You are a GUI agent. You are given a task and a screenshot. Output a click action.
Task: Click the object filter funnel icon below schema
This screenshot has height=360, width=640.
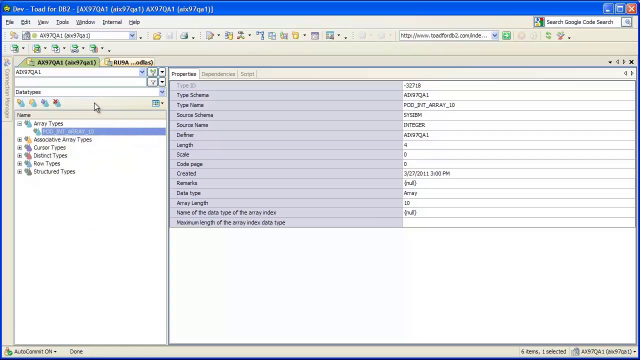(x=153, y=82)
